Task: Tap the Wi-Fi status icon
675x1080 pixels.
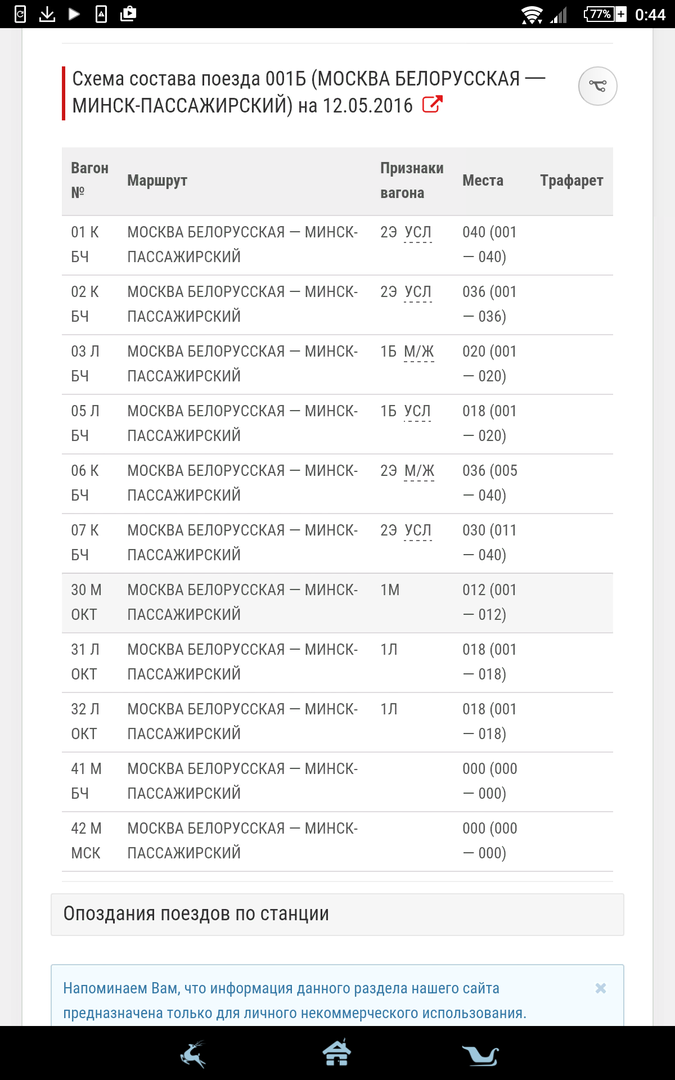Action: tap(532, 14)
